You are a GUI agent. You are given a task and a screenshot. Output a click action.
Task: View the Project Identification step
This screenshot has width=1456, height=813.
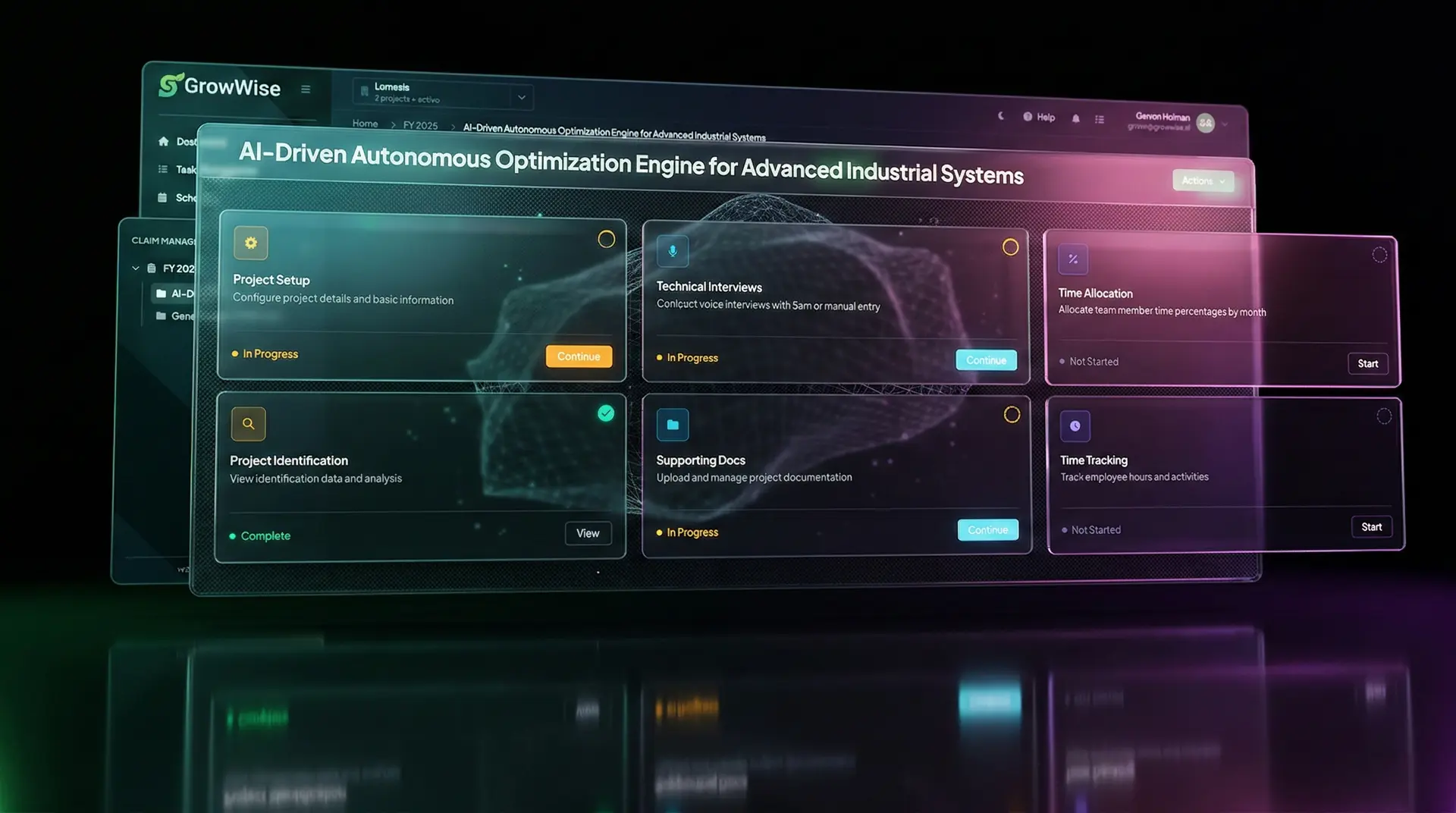click(588, 533)
